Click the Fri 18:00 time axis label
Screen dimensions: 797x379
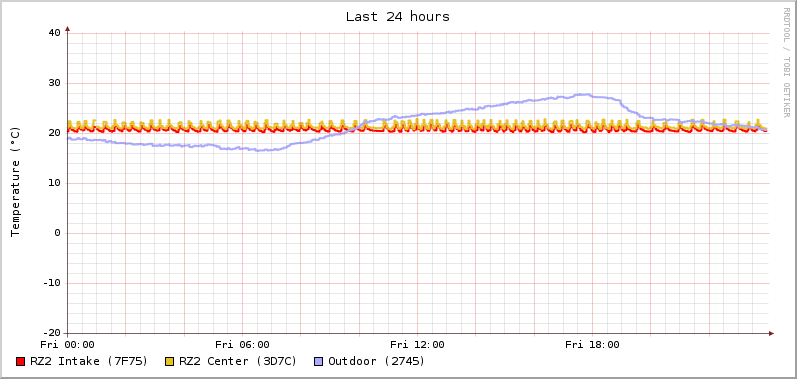592,345
